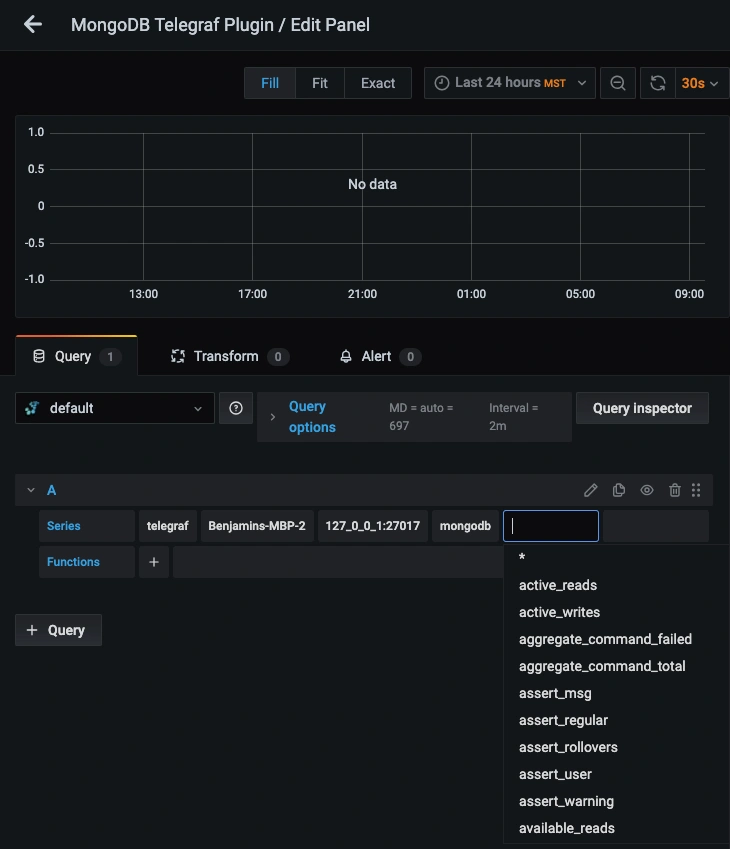Screen dimensions: 730x849
Task: Click the drag handle icon on query A
Action: click(696, 490)
